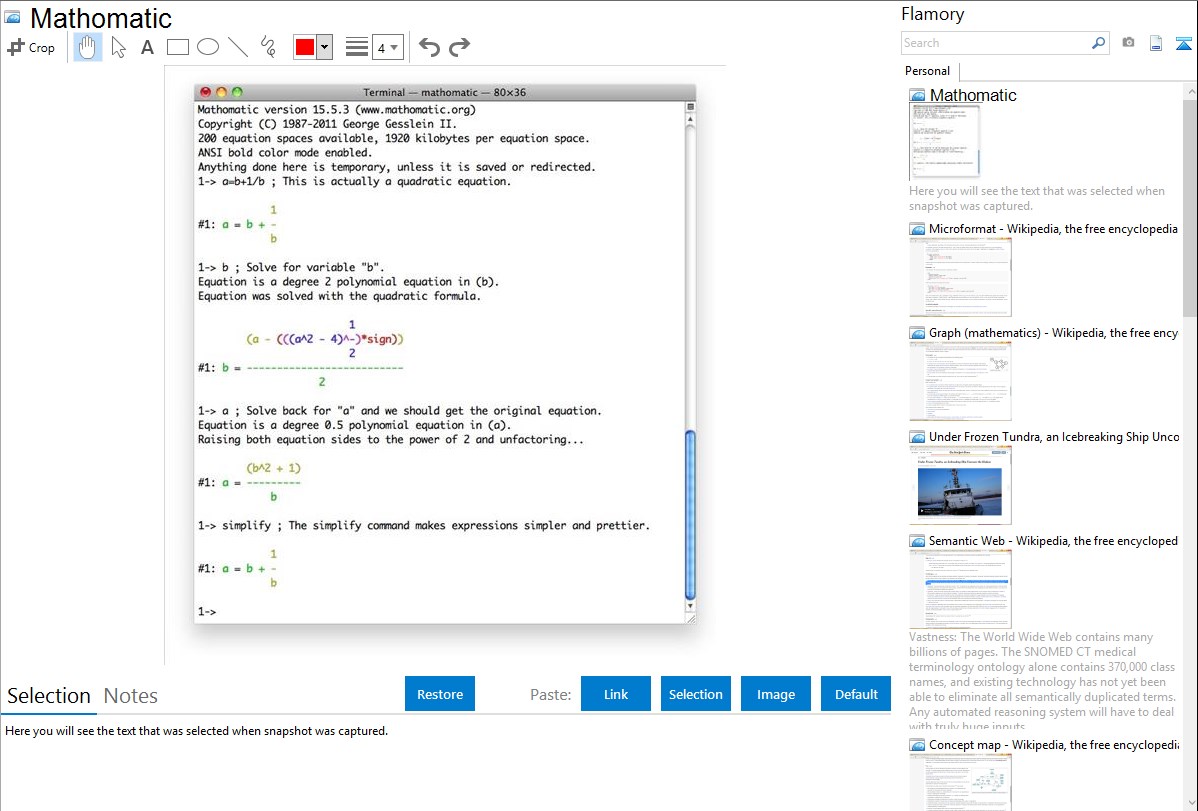Screen dimensions: 1198x811
Task: Click the terminal window's red close button
Action: (x=206, y=92)
